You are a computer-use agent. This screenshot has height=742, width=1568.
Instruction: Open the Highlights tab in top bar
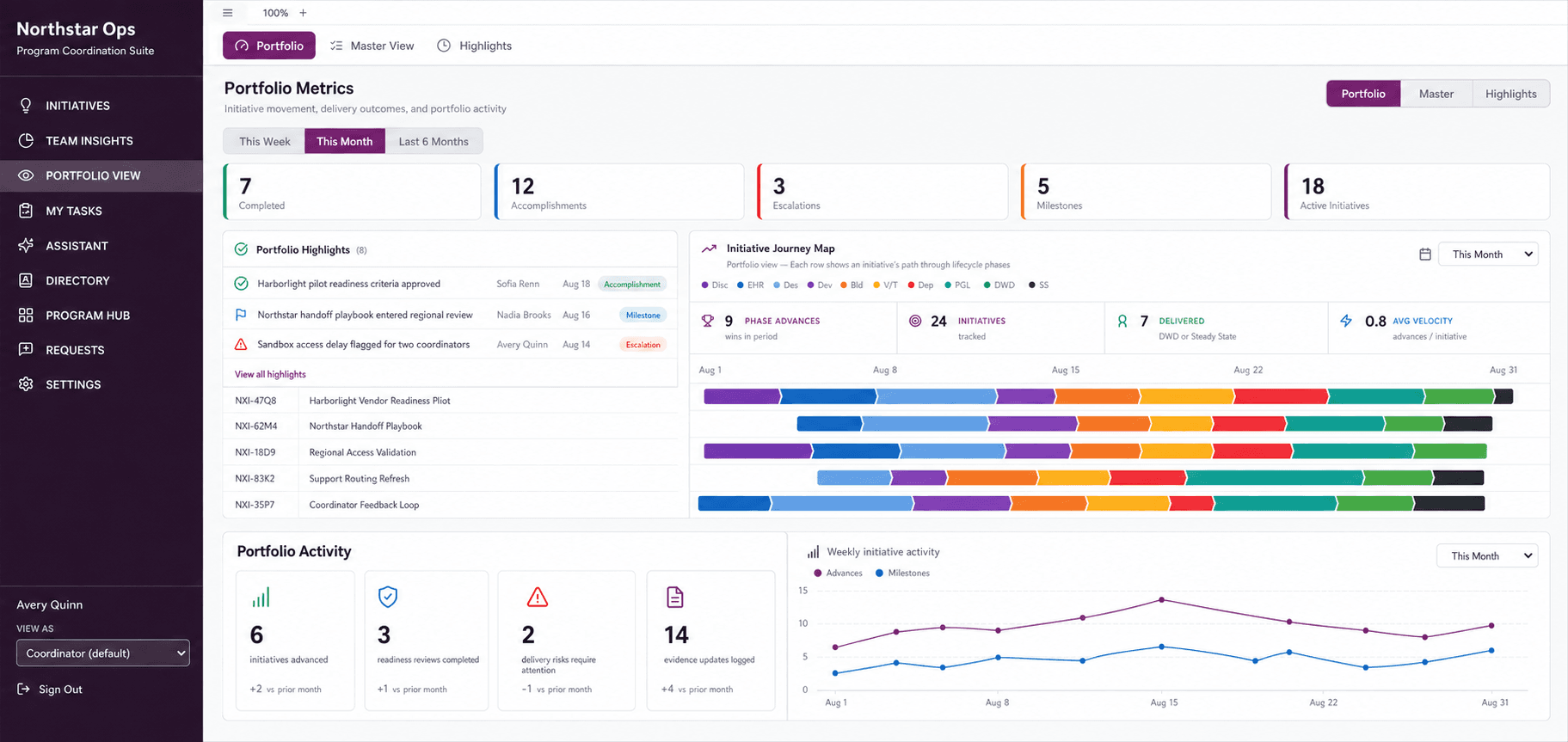[474, 46]
